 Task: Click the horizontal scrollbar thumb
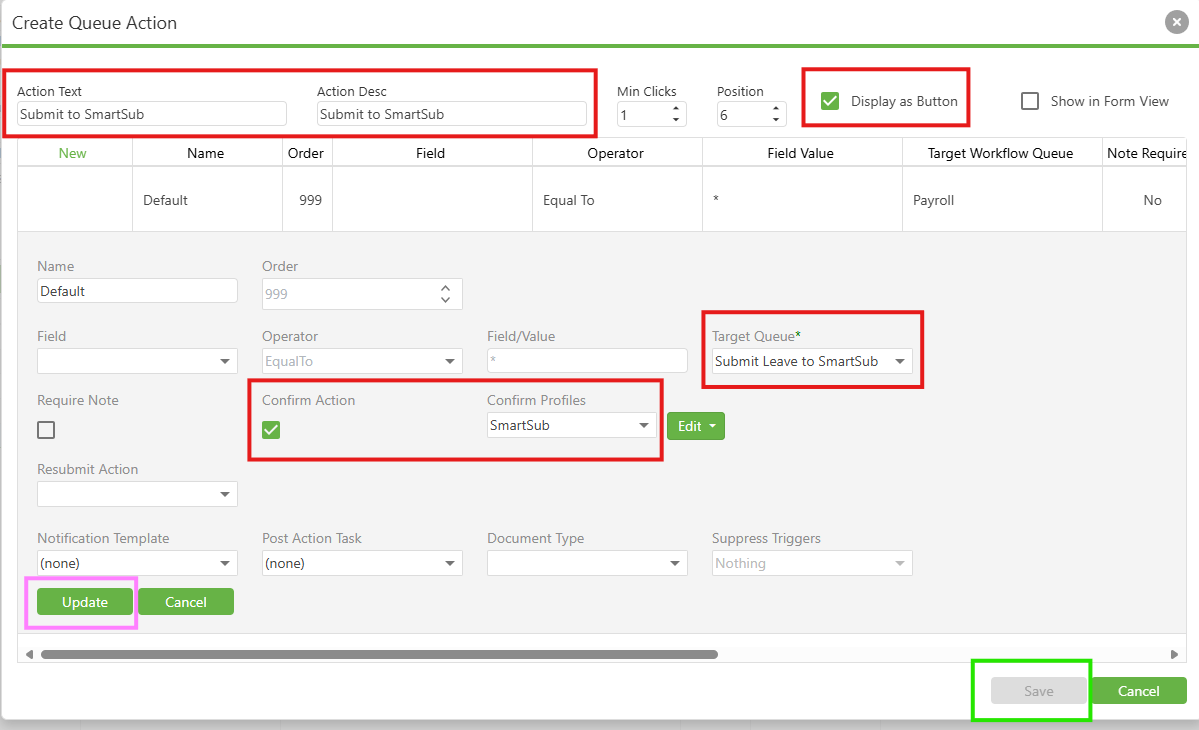[x=379, y=654]
